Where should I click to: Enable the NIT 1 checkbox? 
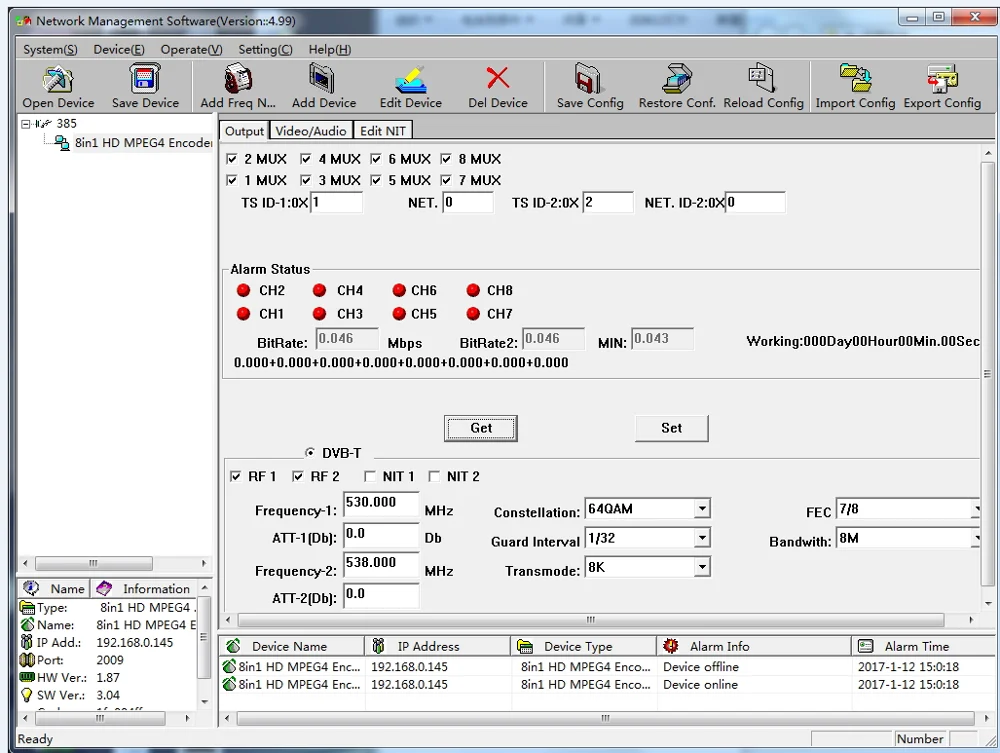point(370,476)
